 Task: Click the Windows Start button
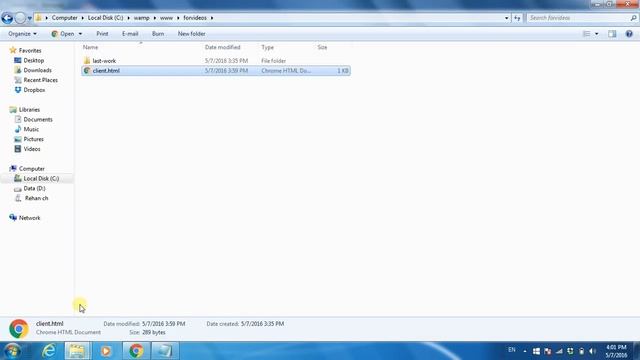(x=12, y=351)
